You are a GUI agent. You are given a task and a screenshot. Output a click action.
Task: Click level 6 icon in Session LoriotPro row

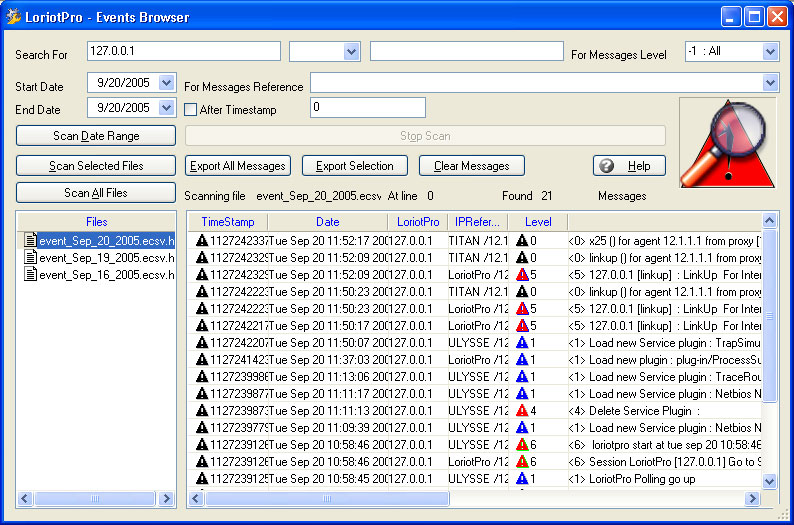522,462
